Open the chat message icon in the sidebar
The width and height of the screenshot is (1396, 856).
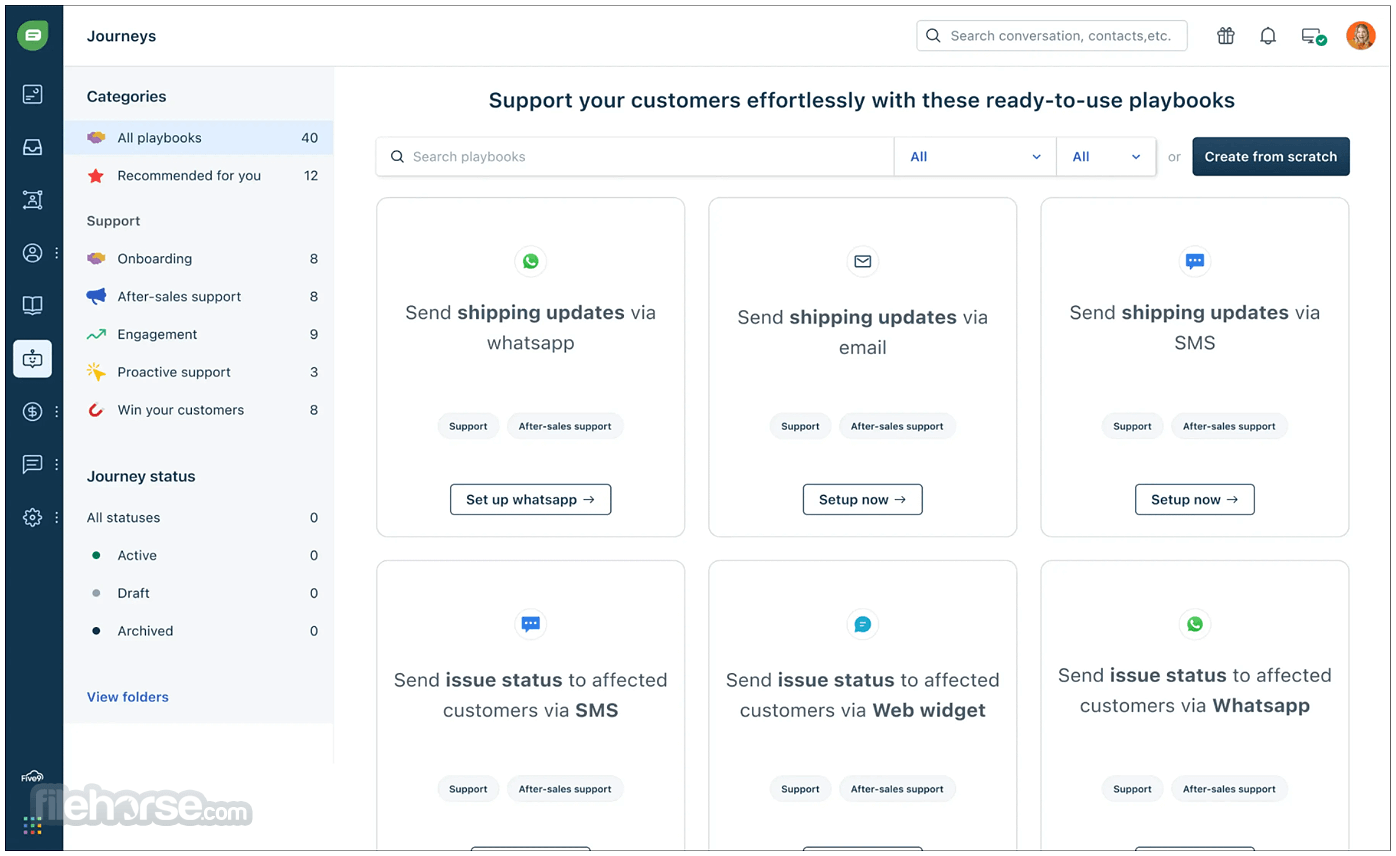33,464
